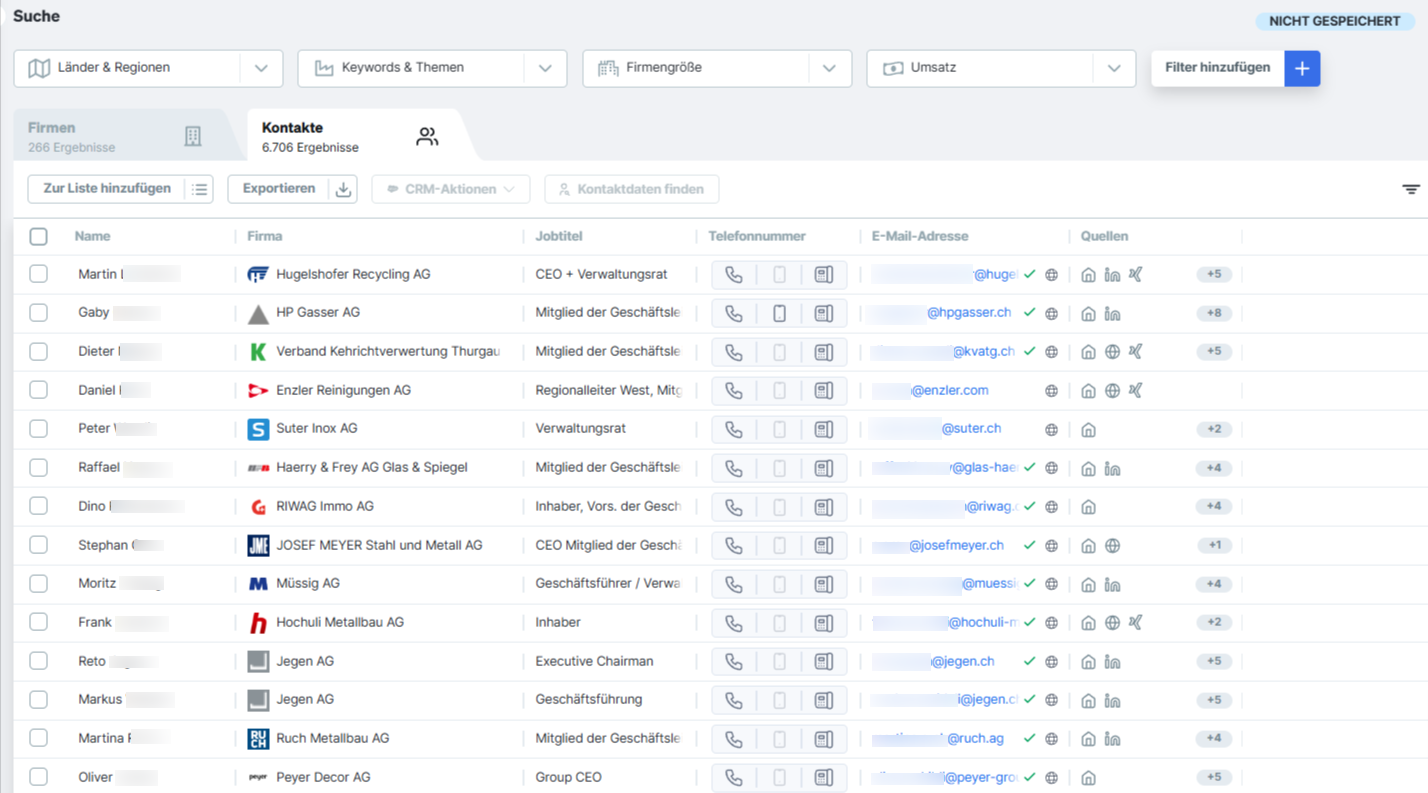Expand the +5 badge for Verband Kehrichtverwertung Thurgau

click(x=1214, y=352)
